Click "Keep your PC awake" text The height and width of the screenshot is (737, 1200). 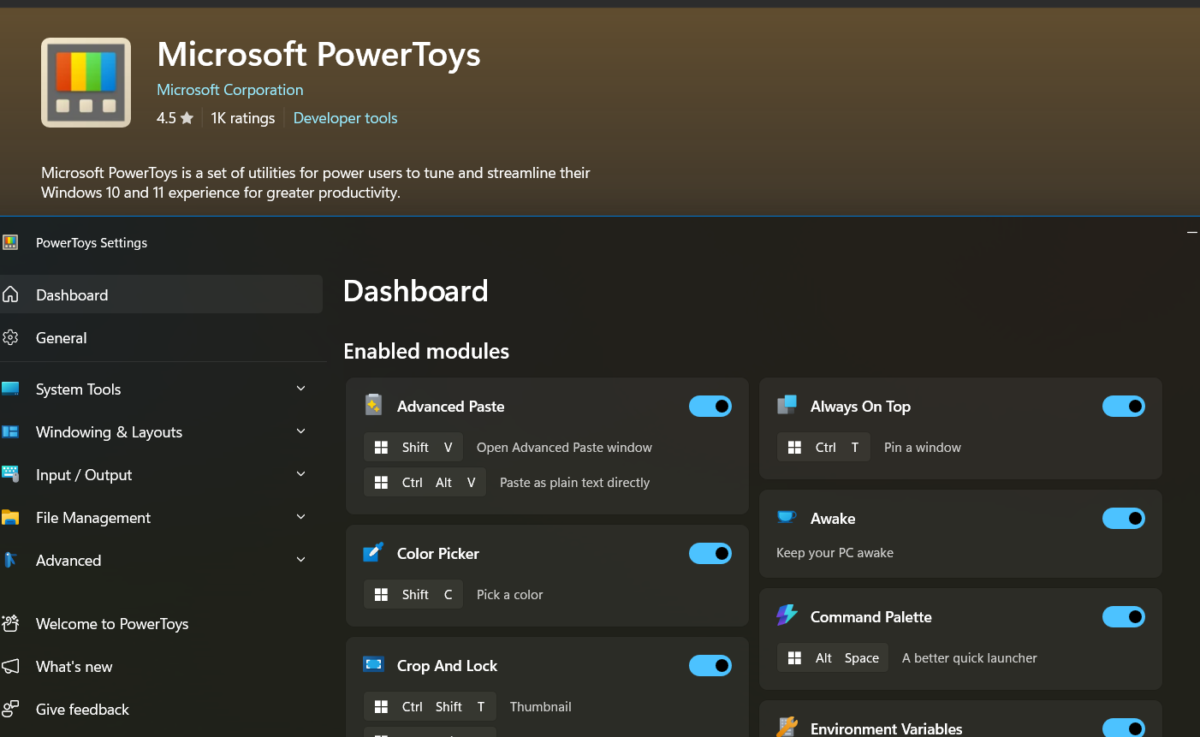(x=835, y=552)
